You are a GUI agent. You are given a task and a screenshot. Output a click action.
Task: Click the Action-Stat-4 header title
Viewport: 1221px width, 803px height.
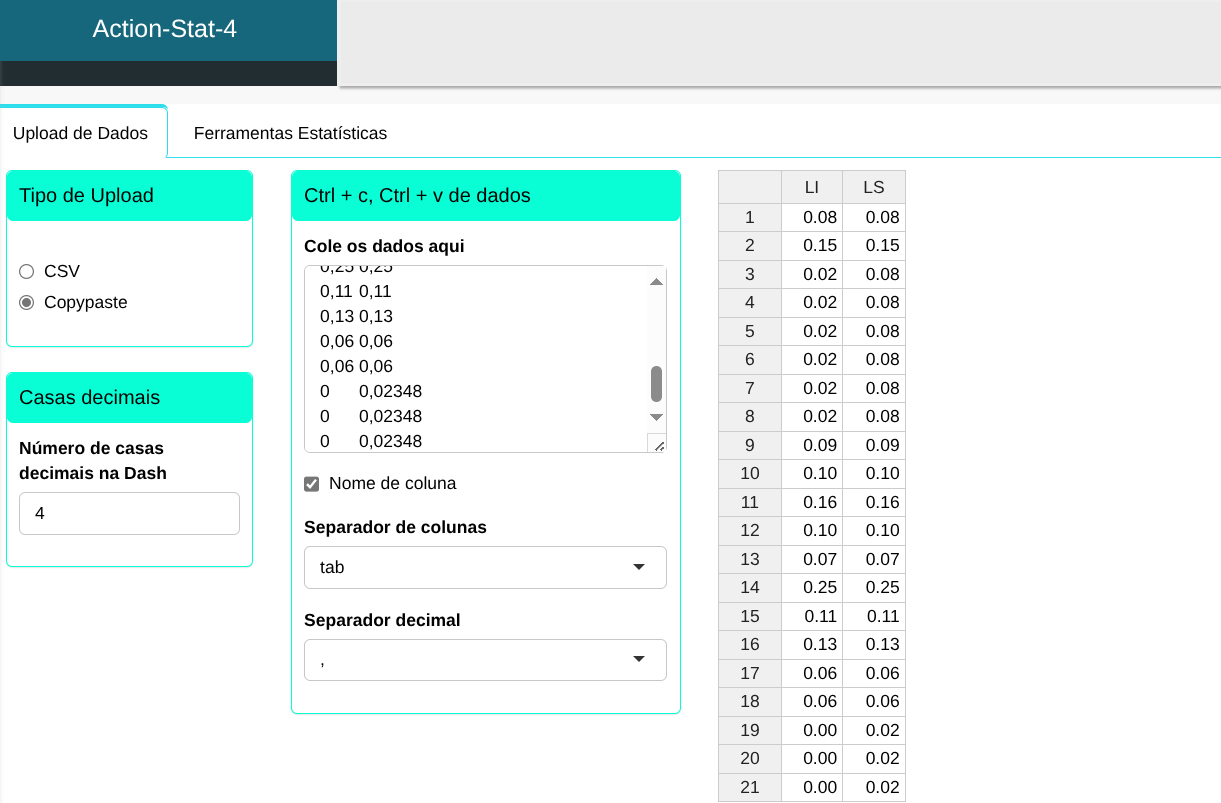coord(165,29)
